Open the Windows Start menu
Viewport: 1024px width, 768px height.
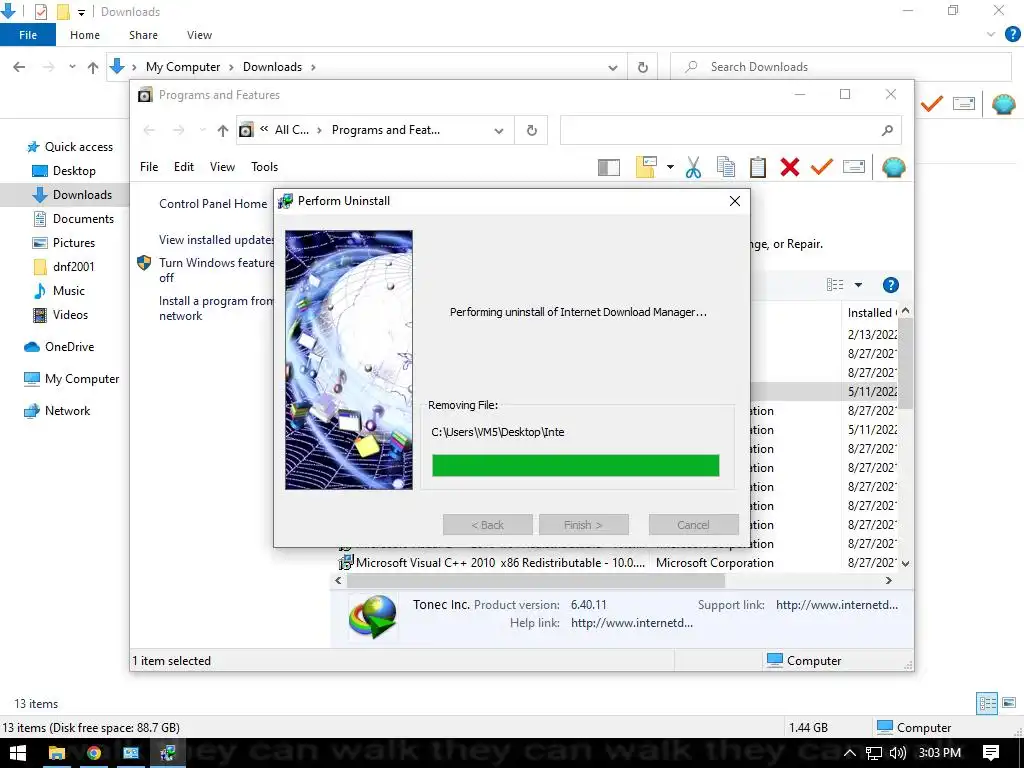pos(18,753)
